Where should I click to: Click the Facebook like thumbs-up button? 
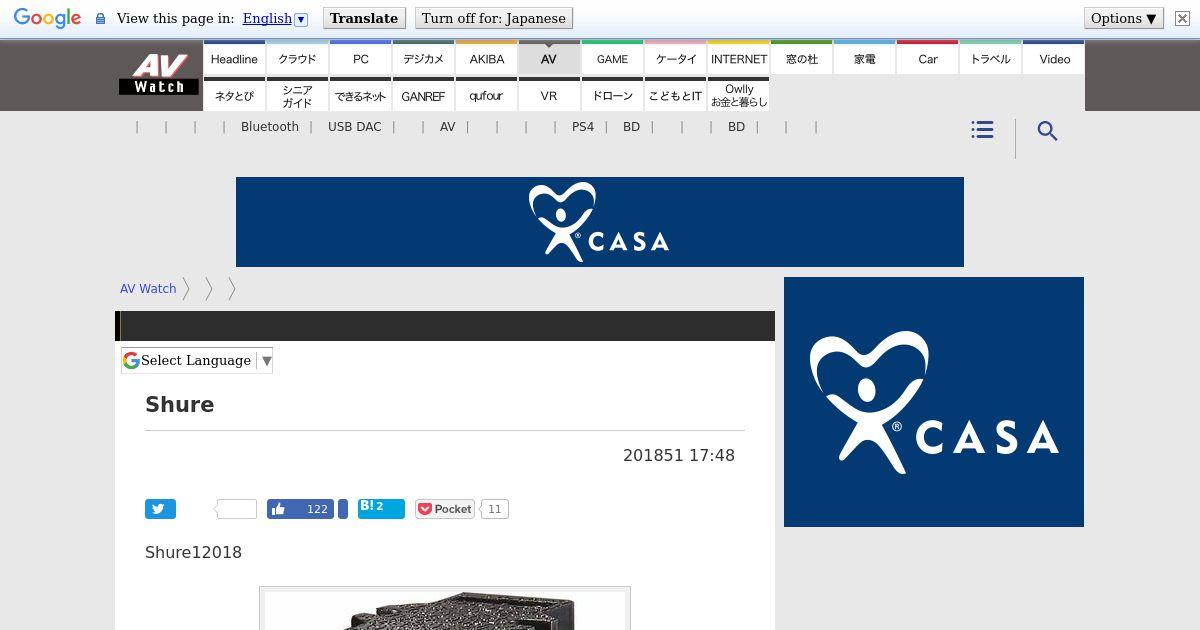[300, 509]
